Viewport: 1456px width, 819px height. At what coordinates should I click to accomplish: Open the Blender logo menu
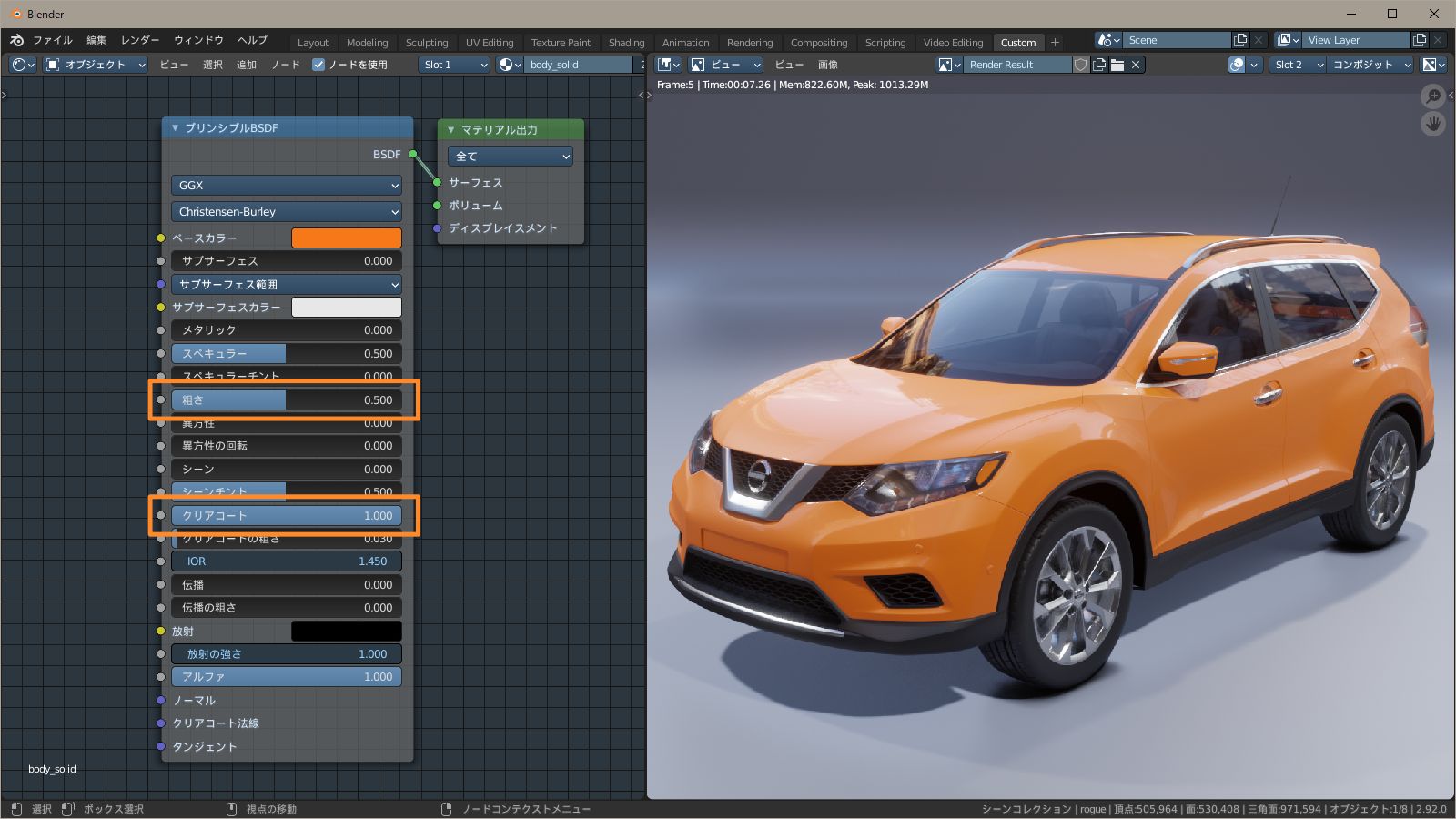pyautogui.click(x=16, y=40)
